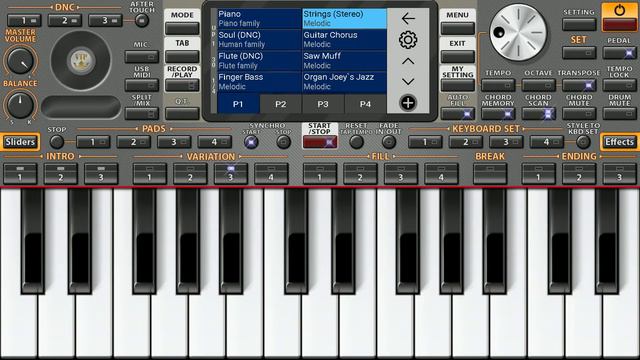Toggle the Synchro Start button
Screen dimensions: 640x360
251,142
